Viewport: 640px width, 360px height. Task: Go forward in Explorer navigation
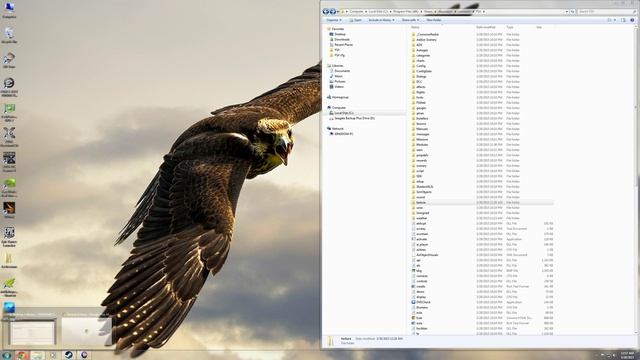333,11
